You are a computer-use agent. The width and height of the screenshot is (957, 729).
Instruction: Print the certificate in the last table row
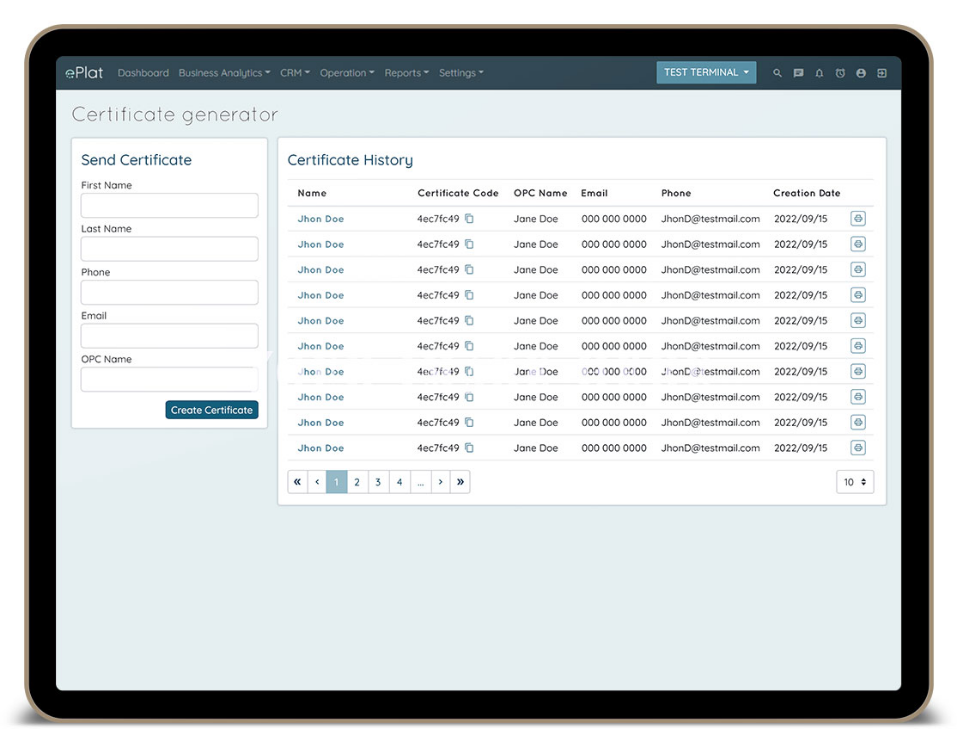(x=858, y=448)
